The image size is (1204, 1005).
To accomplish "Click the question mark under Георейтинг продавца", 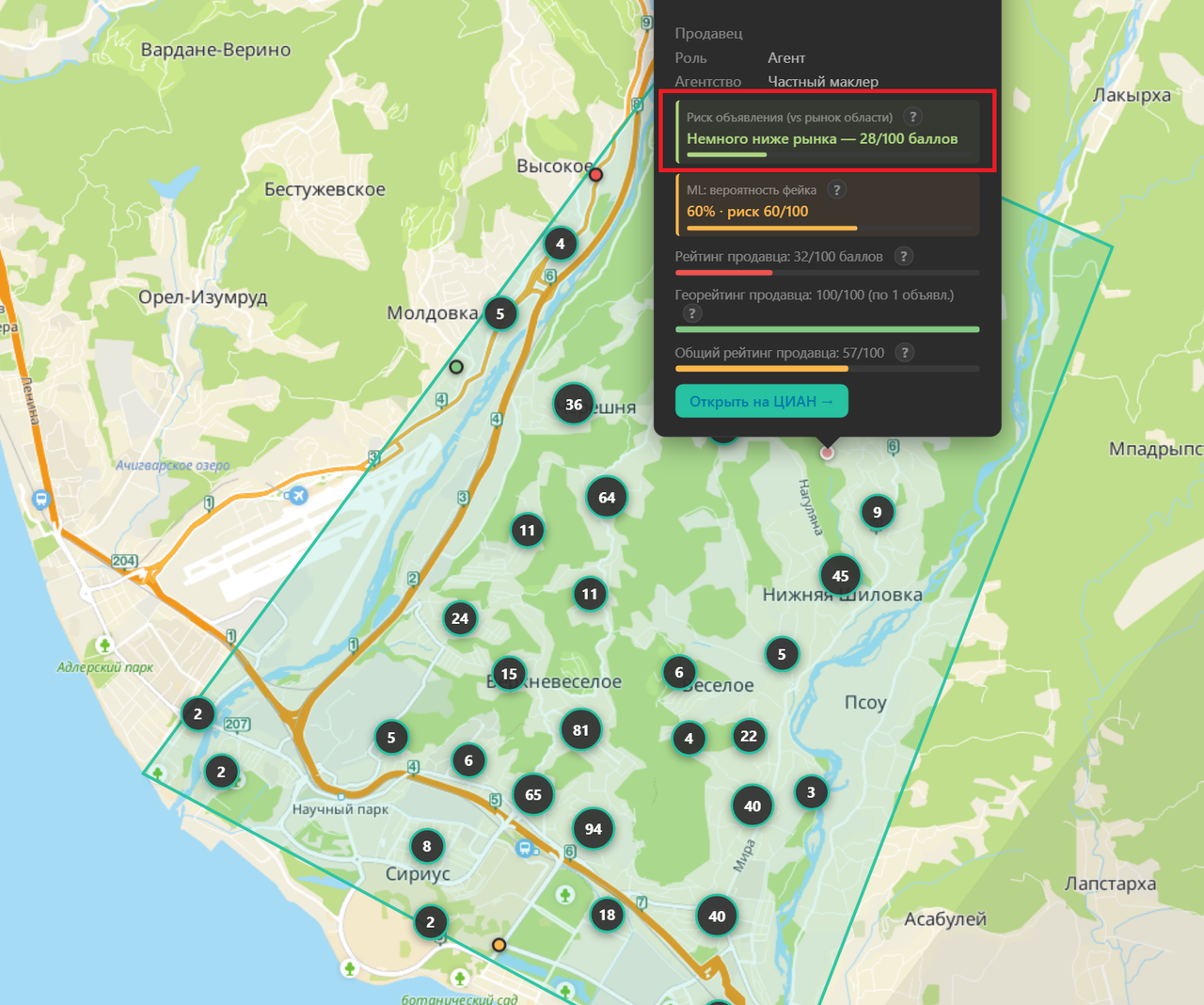I will coord(691,313).
